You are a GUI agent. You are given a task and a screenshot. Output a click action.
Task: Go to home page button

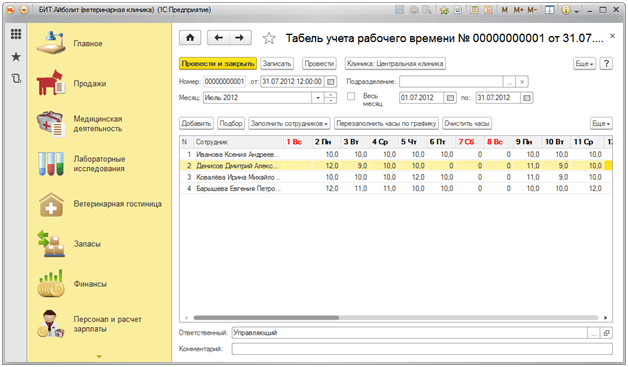pos(190,38)
